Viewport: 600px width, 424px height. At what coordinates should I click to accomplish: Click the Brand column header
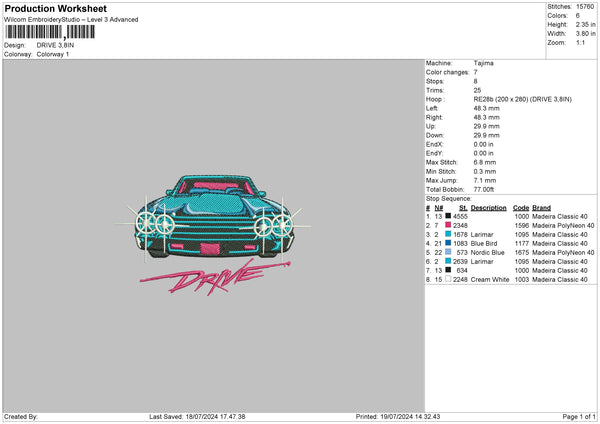[x=541, y=208]
